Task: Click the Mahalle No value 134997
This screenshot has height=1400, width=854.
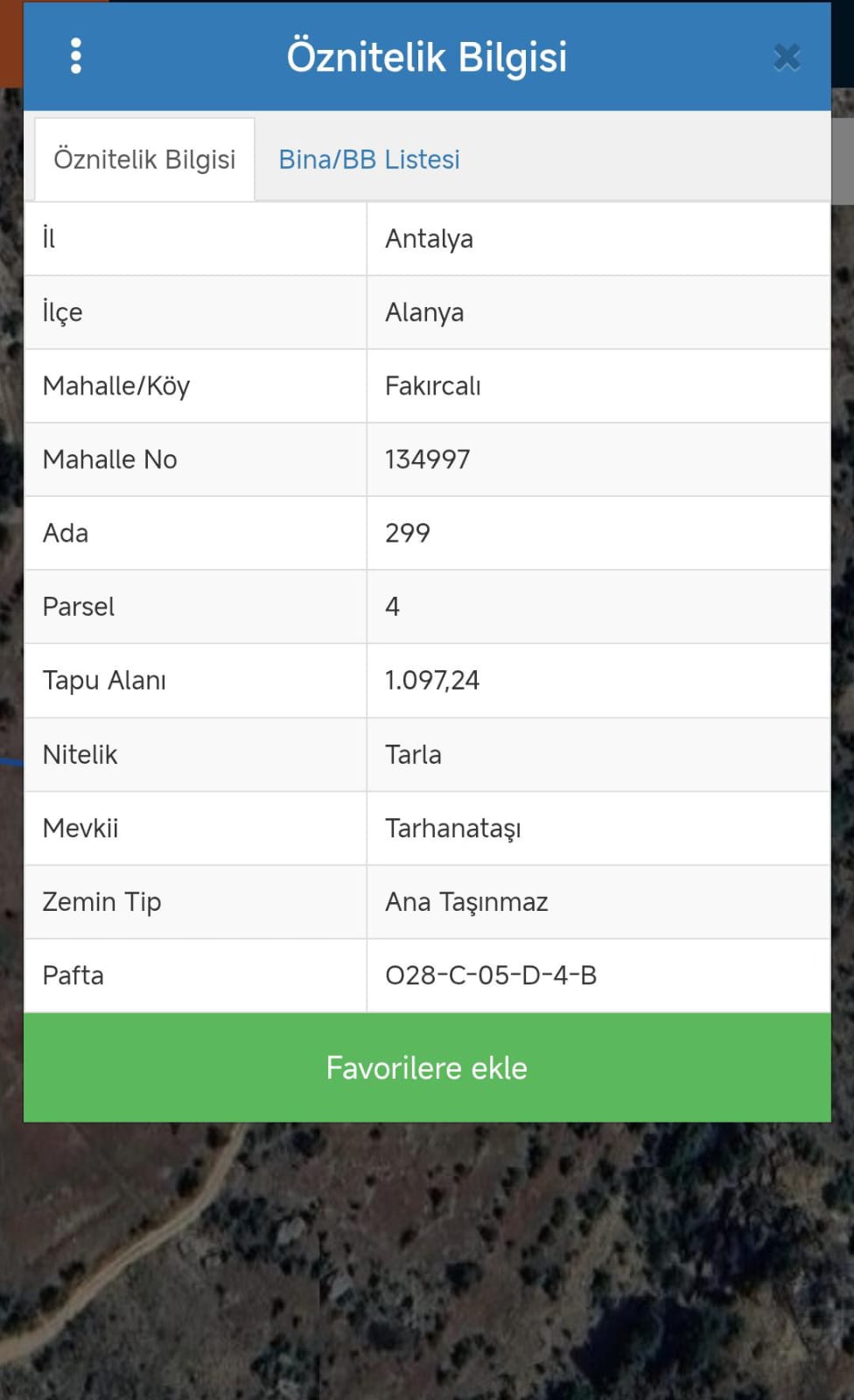Action: coord(428,459)
